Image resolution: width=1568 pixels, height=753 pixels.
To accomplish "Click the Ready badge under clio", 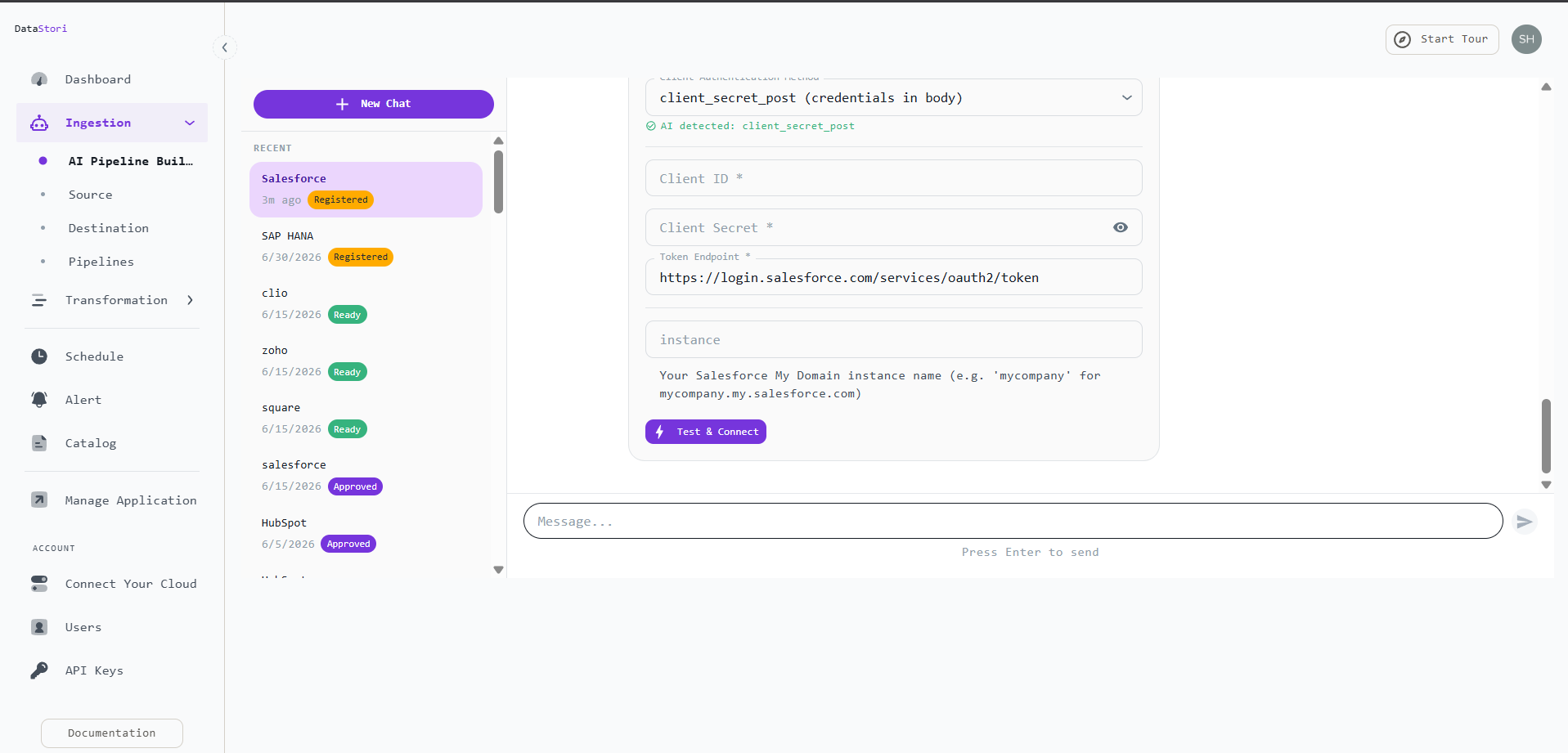I will 348,315.
